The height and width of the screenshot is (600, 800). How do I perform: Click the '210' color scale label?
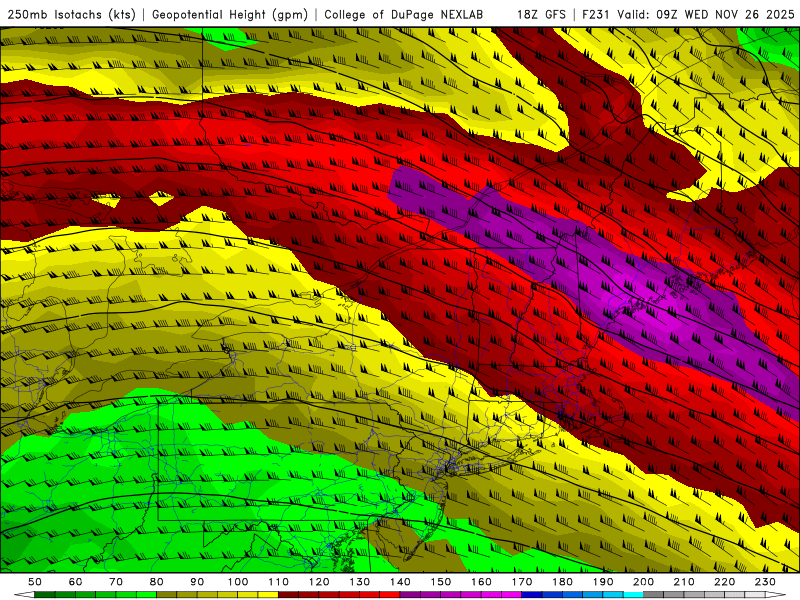tap(684, 582)
